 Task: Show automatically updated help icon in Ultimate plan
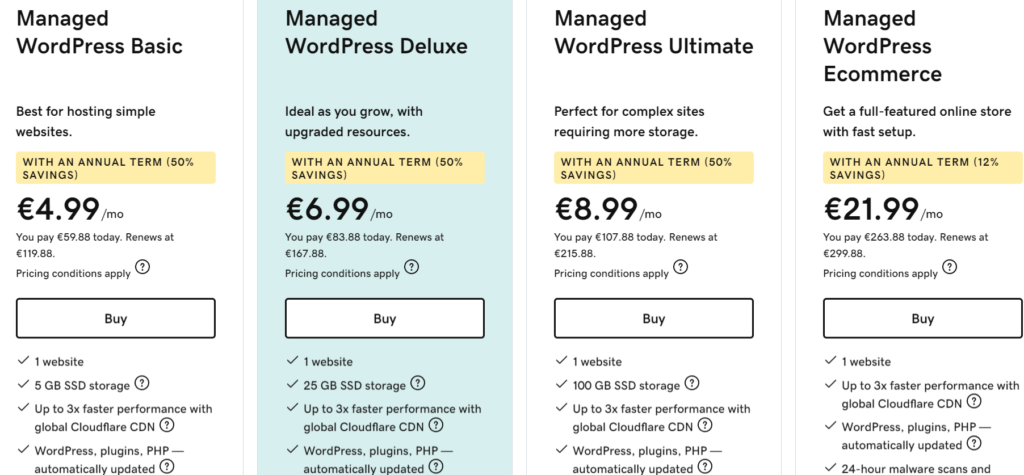coord(704,466)
